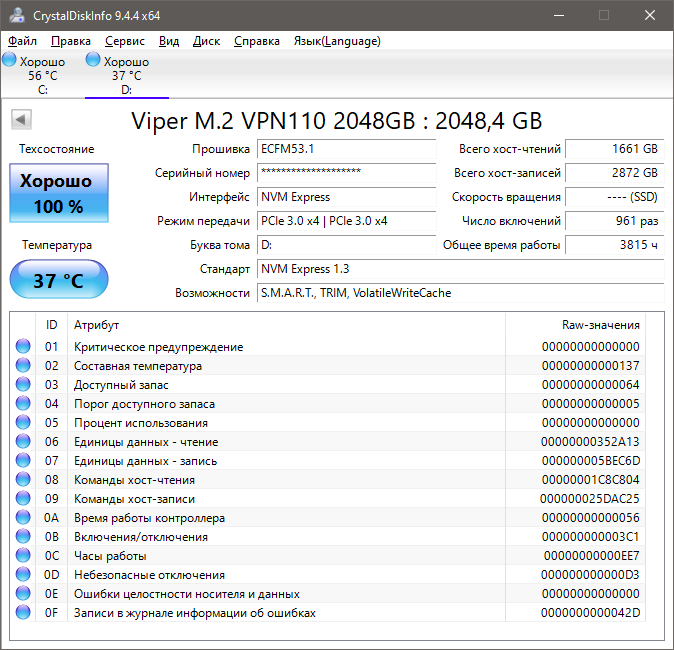Click the status orb for attribute 0F
The image size is (674, 650).
pyautogui.click(x=23, y=612)
